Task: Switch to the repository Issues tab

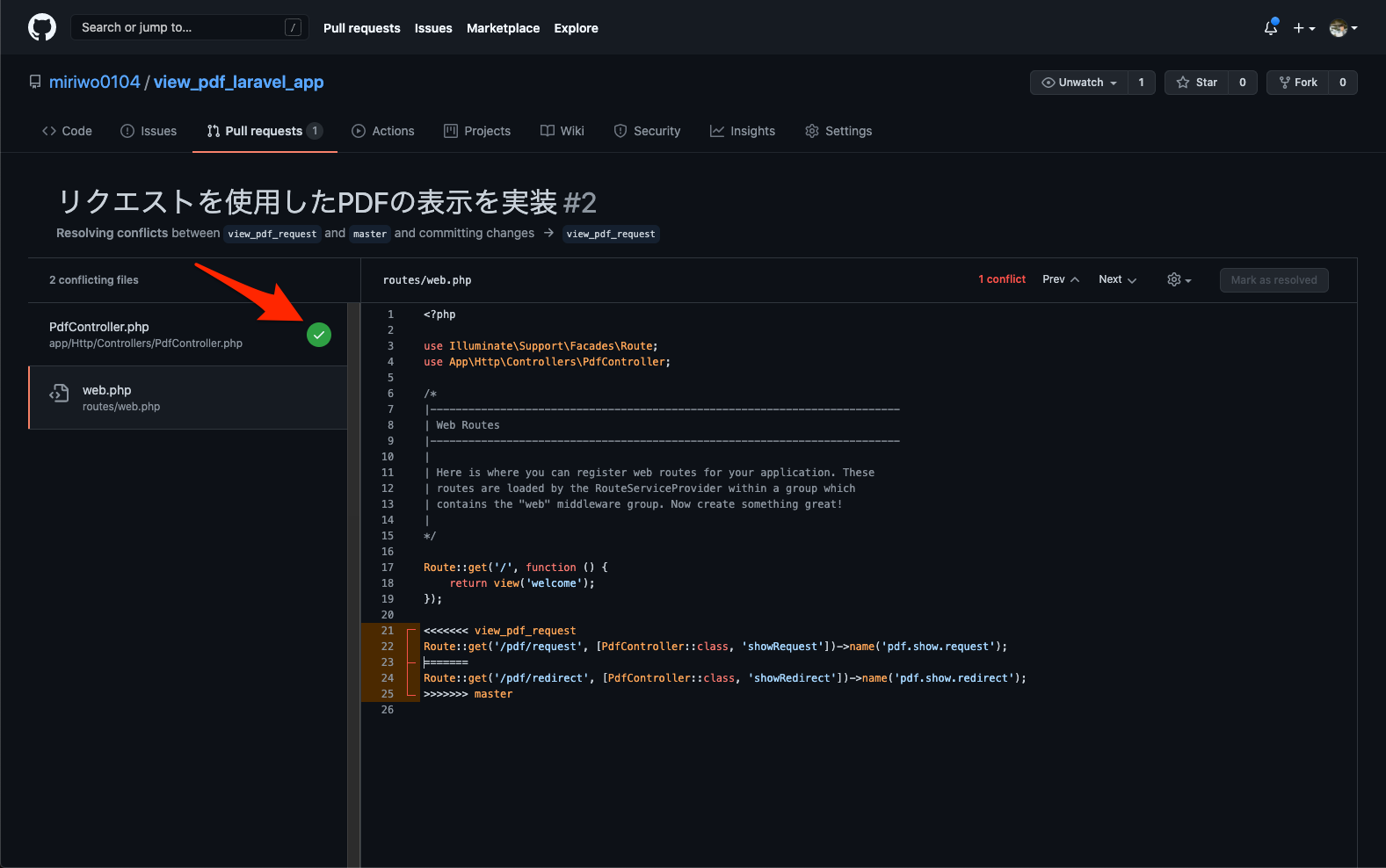Action: tap(149, 131)
